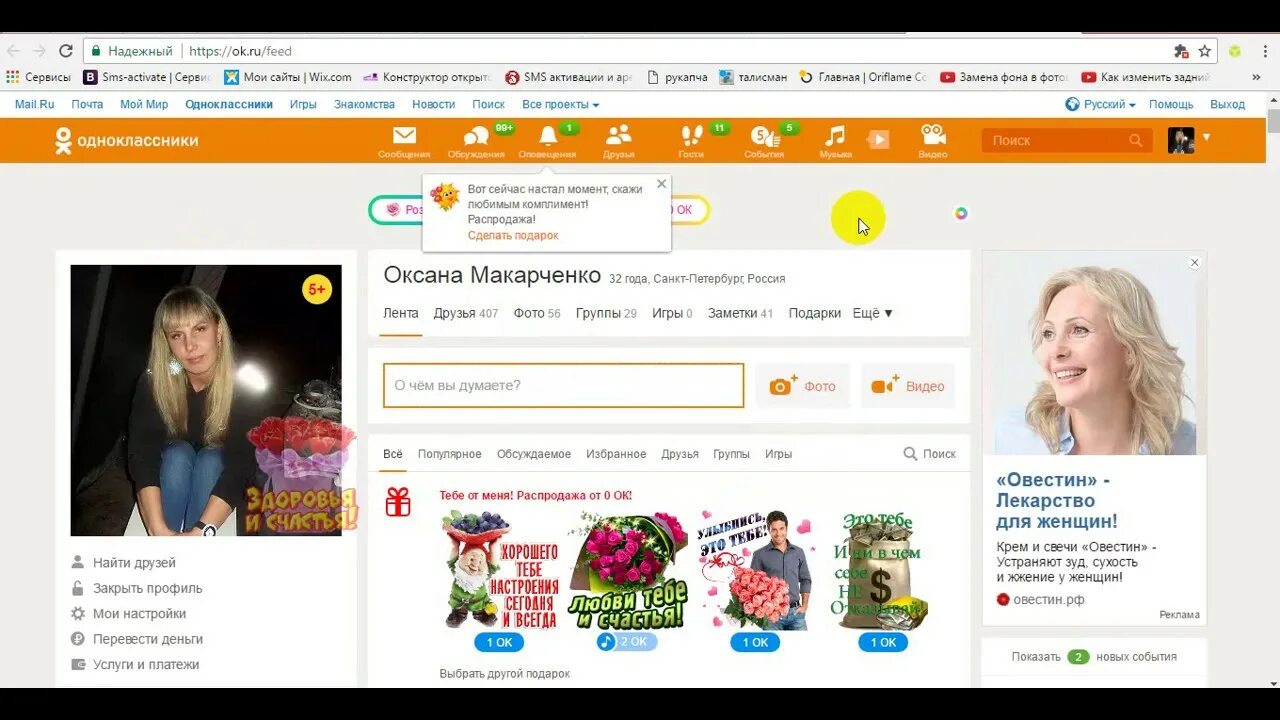The height and width of the screenshot is (720, 1280).
Task: Click the Выход logout link
Action: click(1227, 104)
